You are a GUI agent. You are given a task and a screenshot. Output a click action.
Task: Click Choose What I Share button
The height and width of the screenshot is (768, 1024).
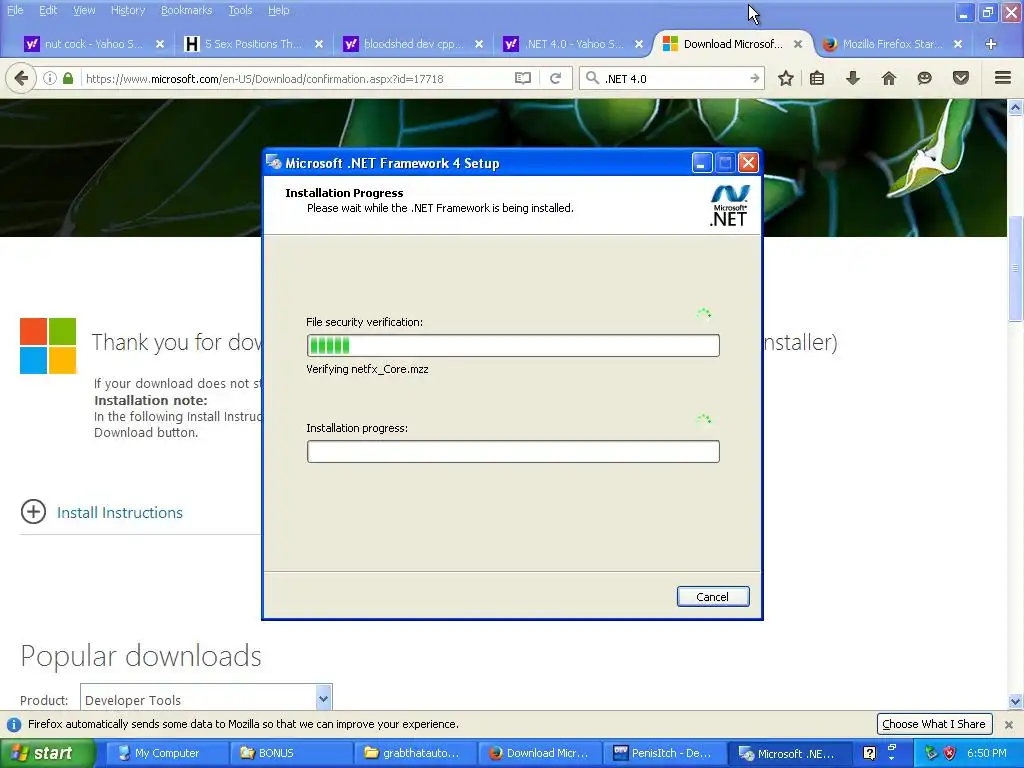(x=934, y=724)
